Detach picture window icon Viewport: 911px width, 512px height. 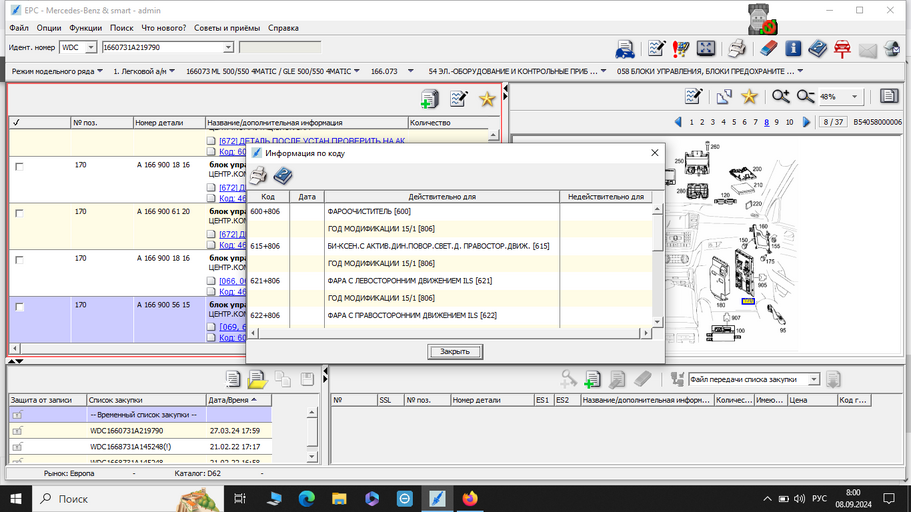(x=724, y=96)
